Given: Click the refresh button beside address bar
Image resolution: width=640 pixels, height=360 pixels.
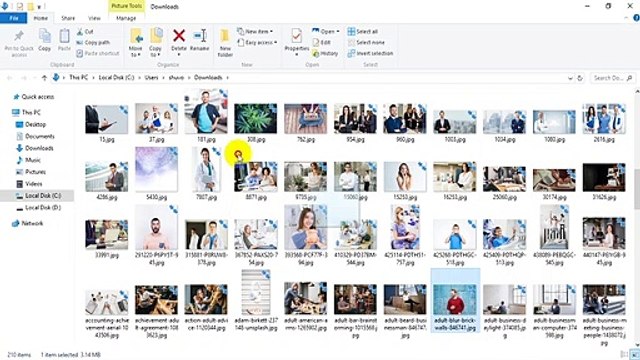Looking at the screenshot, I should tap(580, 78).
